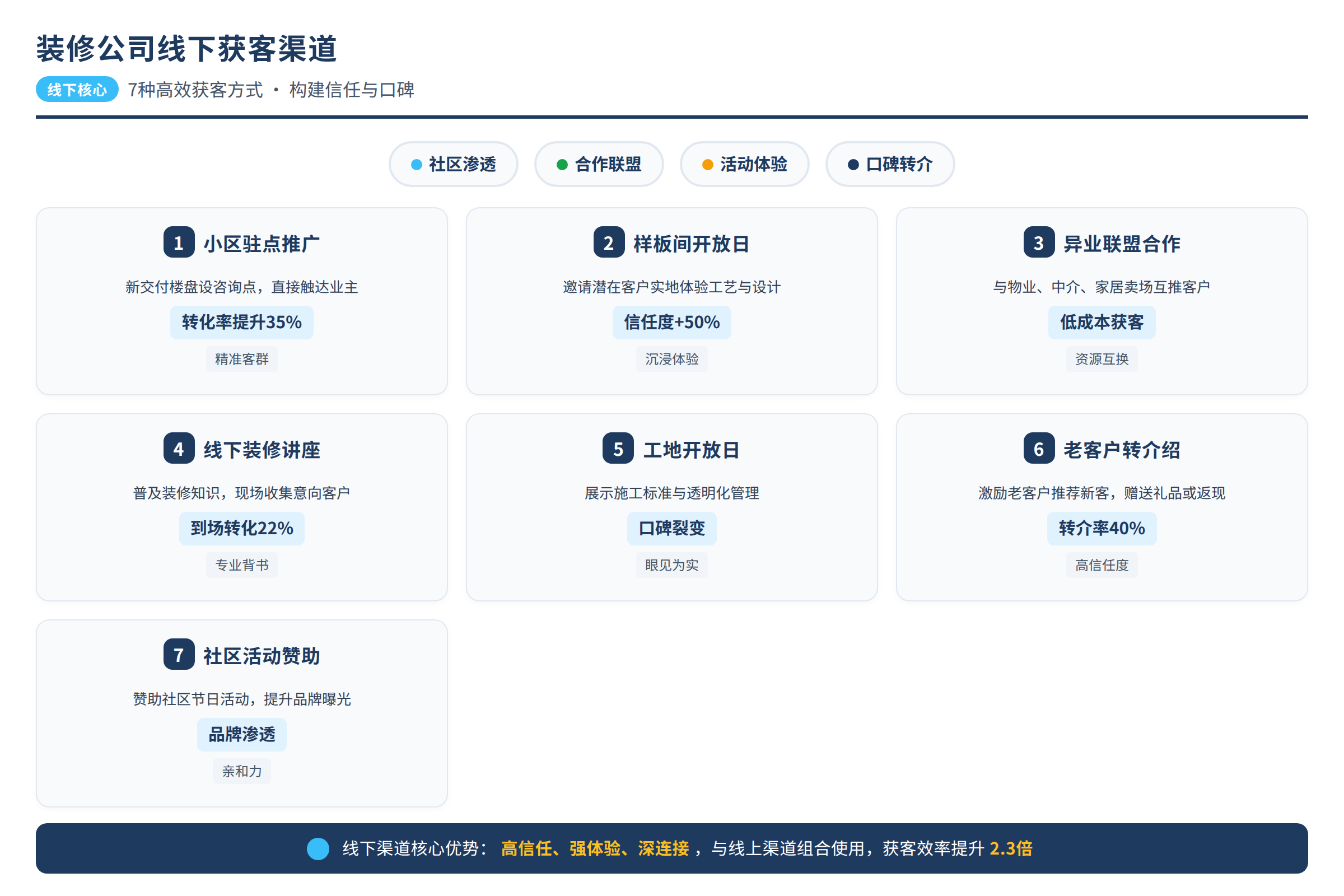Click the 转介率40% highlight
Viewport: 1344px width, 896px height.
coord(1102,529)
